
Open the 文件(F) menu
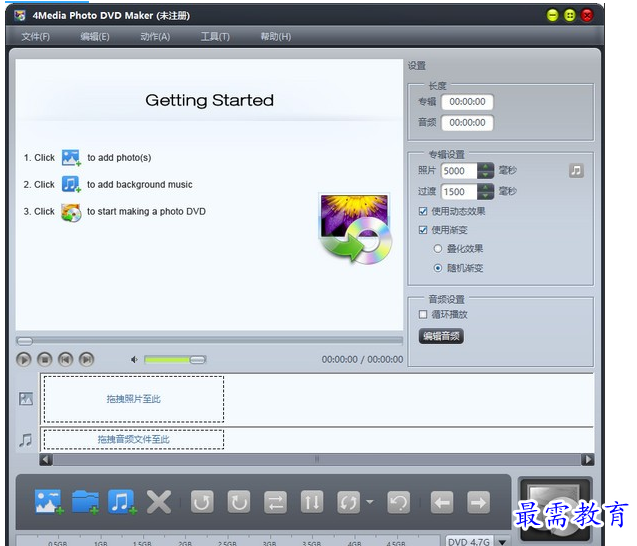click(36, 37)
